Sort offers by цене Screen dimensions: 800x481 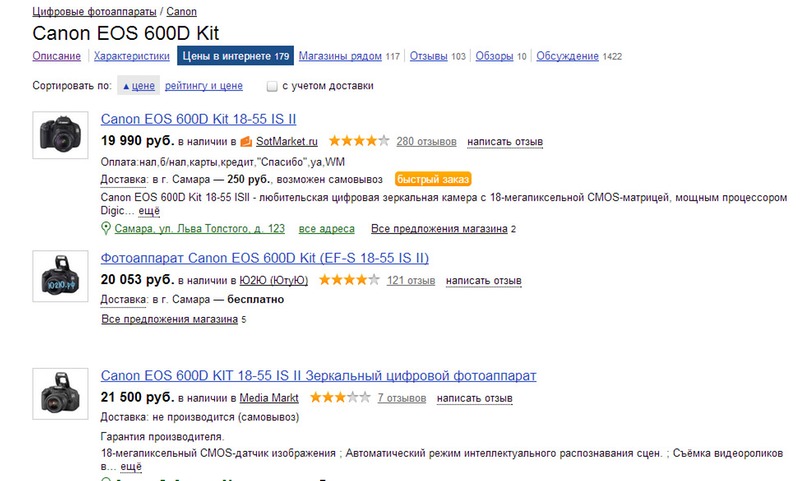coord(139,86)
